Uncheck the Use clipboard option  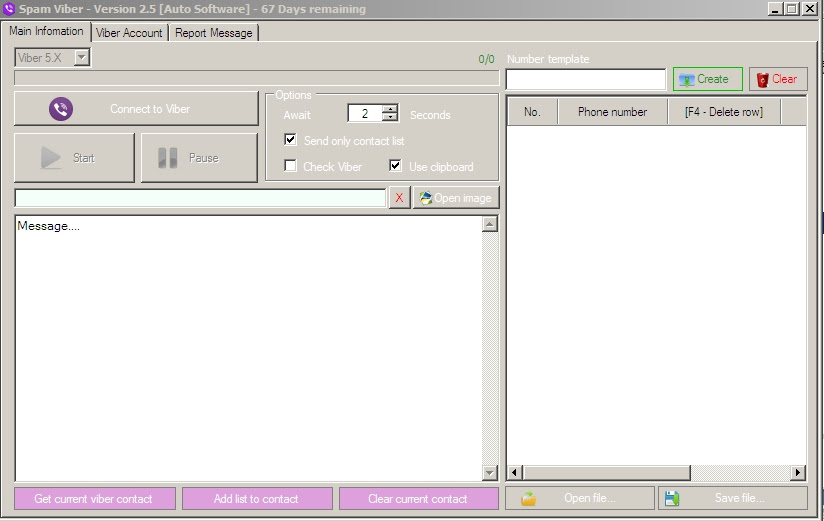coord(395,166)
